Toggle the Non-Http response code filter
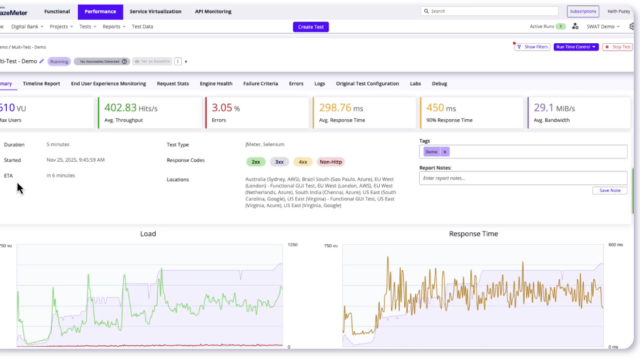Screen dimensions: 640x360 331,162
